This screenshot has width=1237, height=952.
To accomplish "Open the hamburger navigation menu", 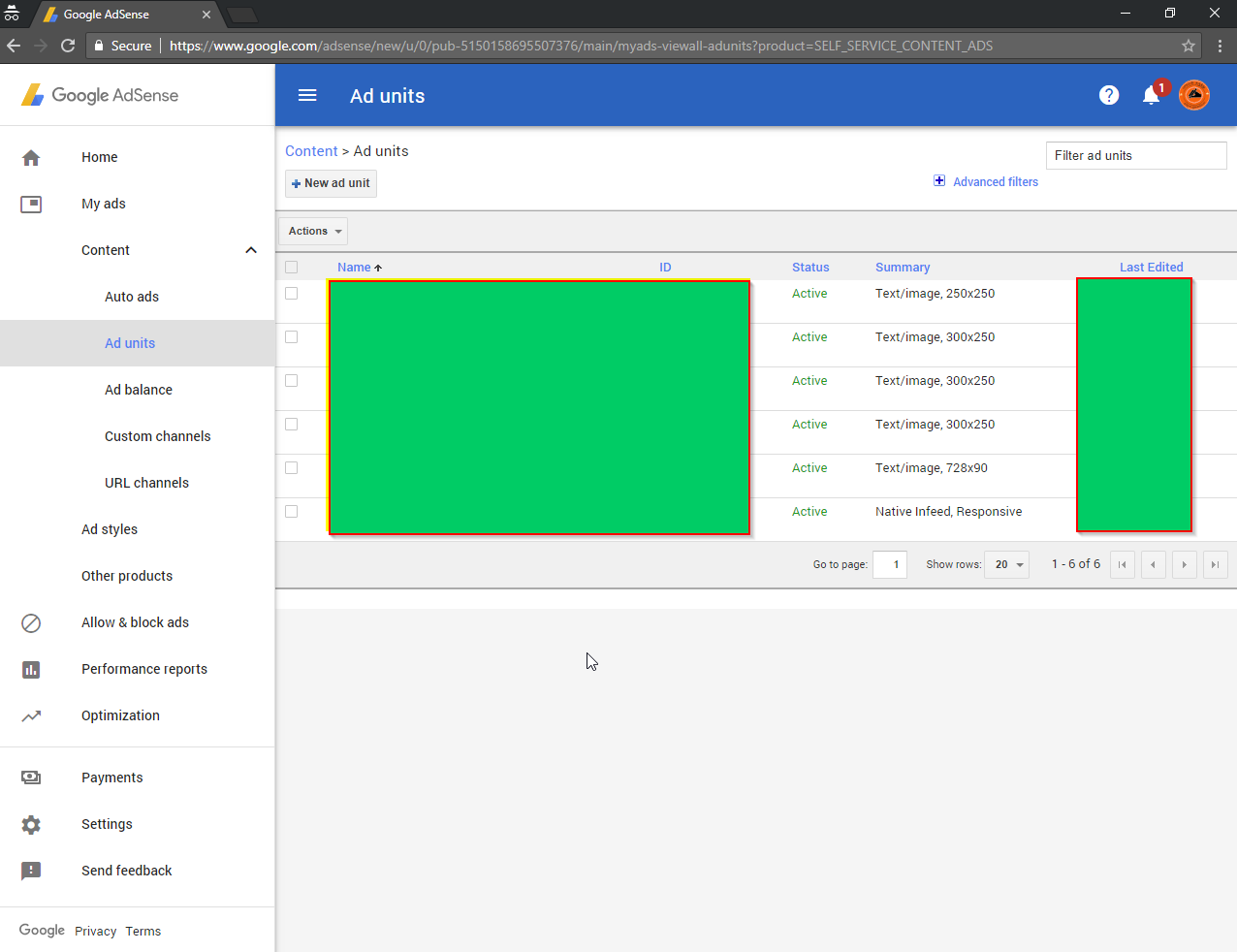I will tap(307, 95).
